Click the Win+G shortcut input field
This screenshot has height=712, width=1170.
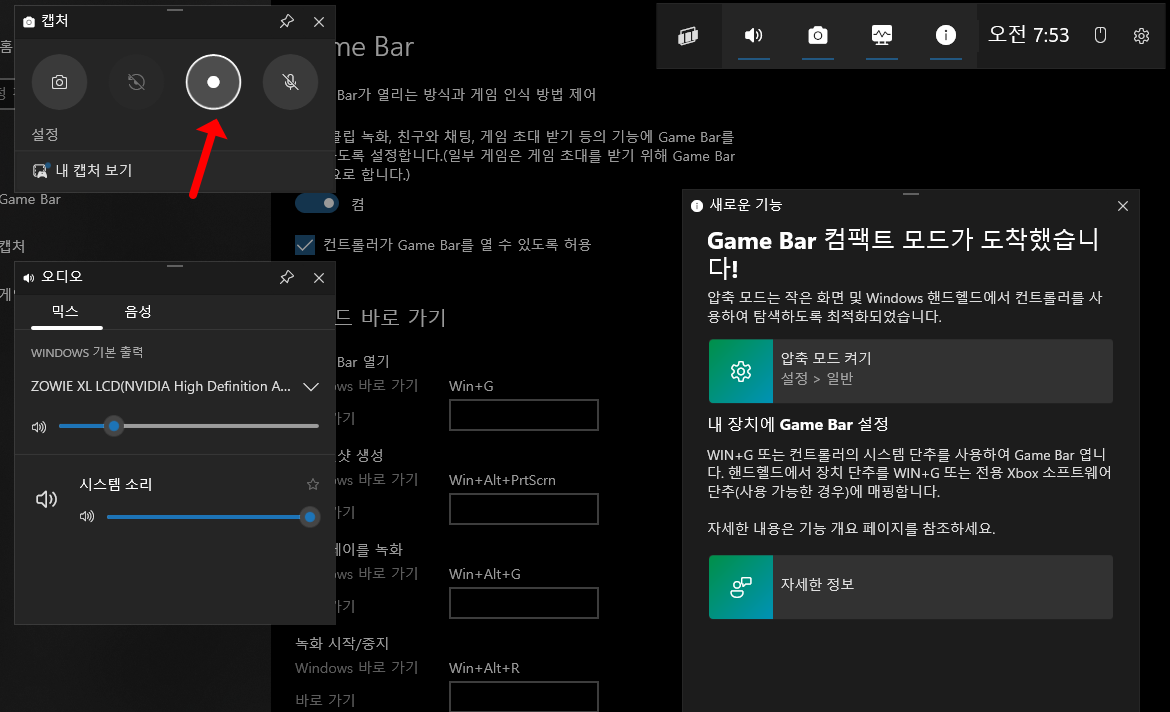[x=523, y=415]
